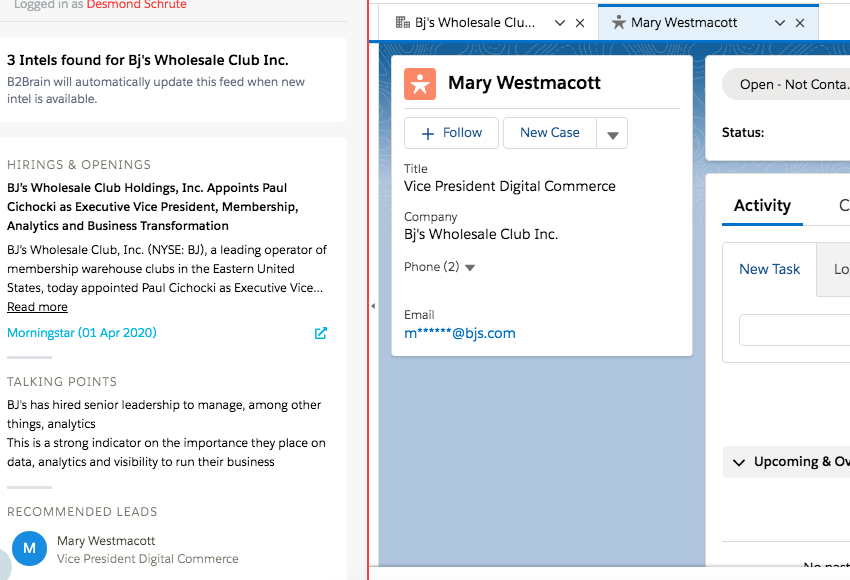The width and height of the screenshot is (850, 580).
Task: Click the Desmond Schrute user name
Action: point(137,5)
